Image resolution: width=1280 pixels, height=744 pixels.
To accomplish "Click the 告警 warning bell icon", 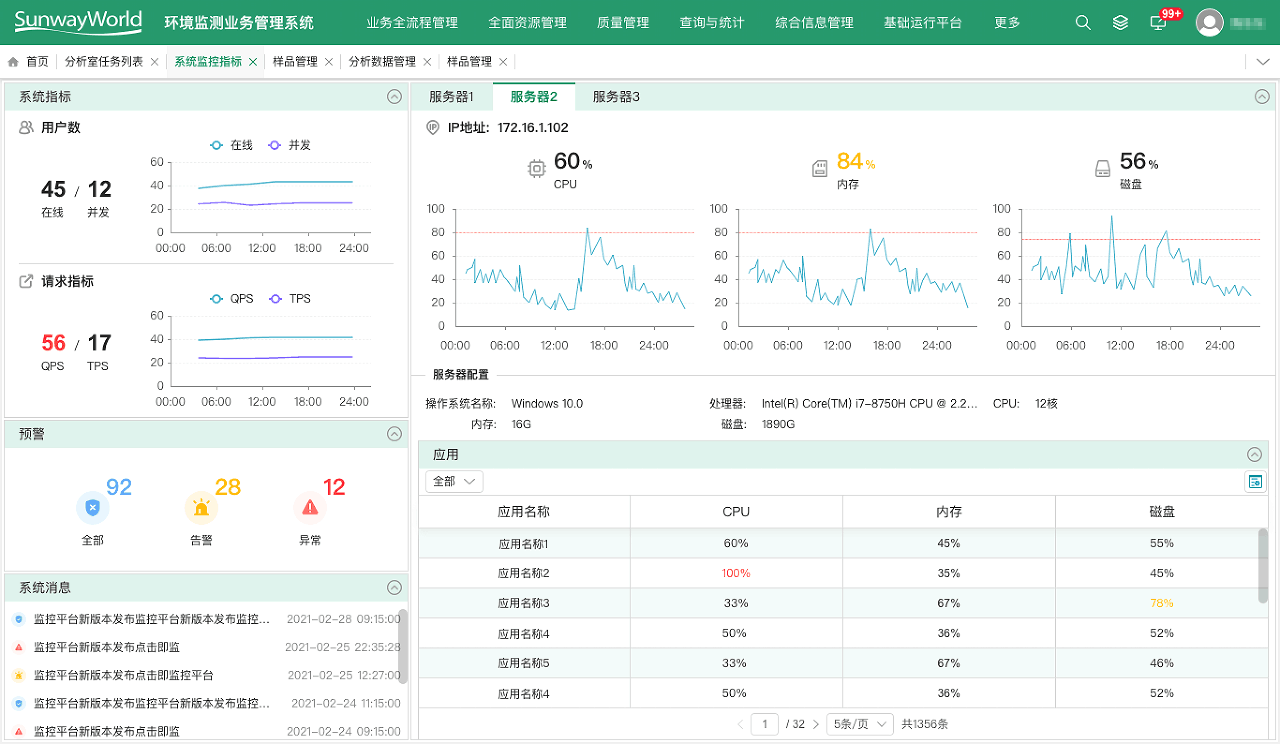I will 201,508.
